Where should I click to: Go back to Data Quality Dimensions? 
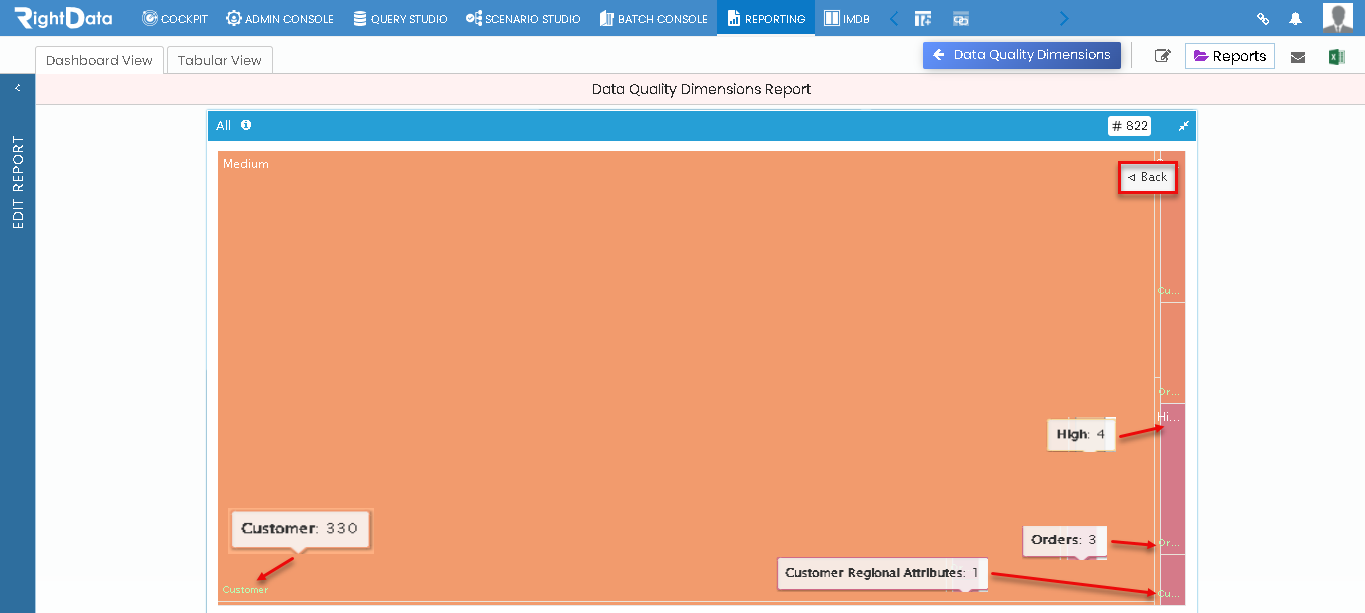pyautogui.click(x=1022, y=55)
